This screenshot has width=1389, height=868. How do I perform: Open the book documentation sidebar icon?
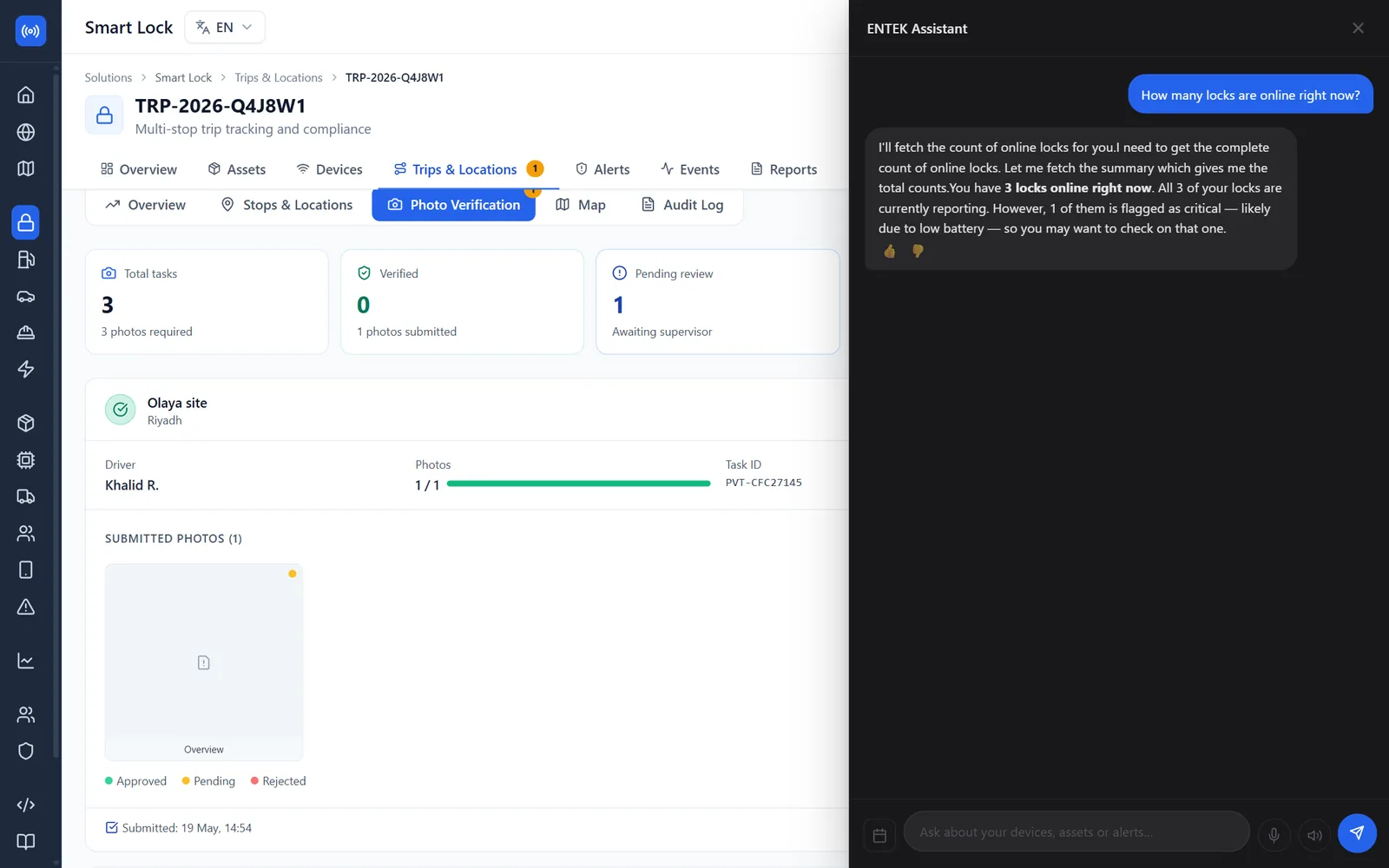pyautogui.click(x=26, y=841)
